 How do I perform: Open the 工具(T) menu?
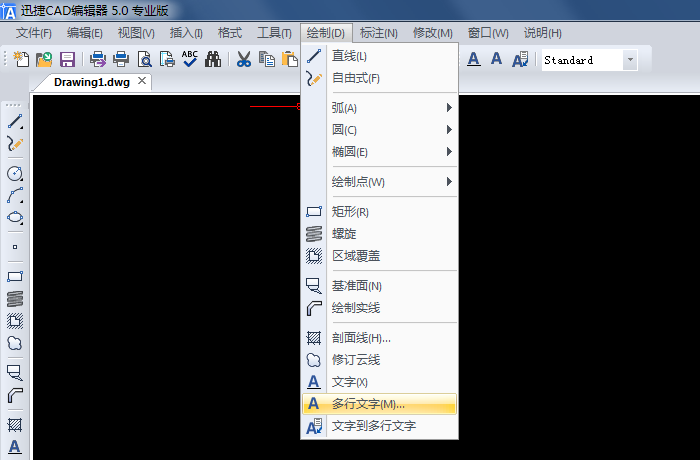[x=275, y=33]
